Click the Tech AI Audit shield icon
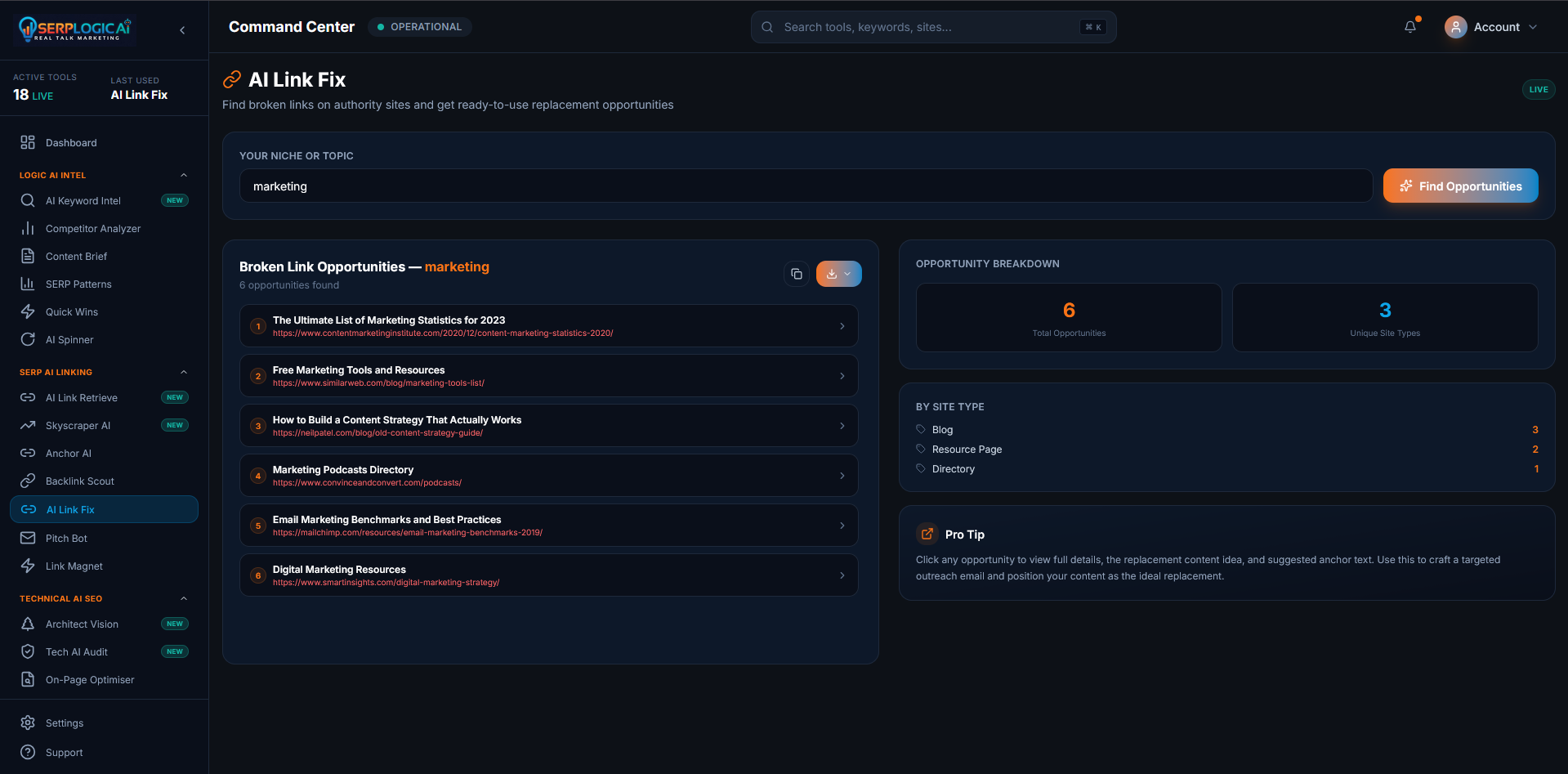Image resolution: width=1568 pixels, height=774 pixels. (x=28, y=651)
